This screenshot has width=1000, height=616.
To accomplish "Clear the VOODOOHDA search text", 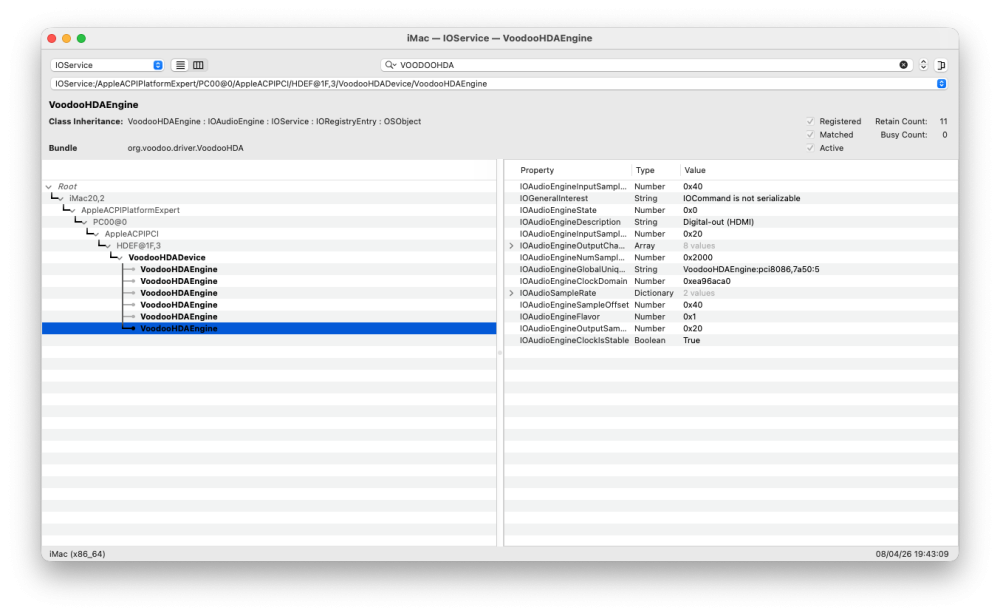I will coord(904,65).
